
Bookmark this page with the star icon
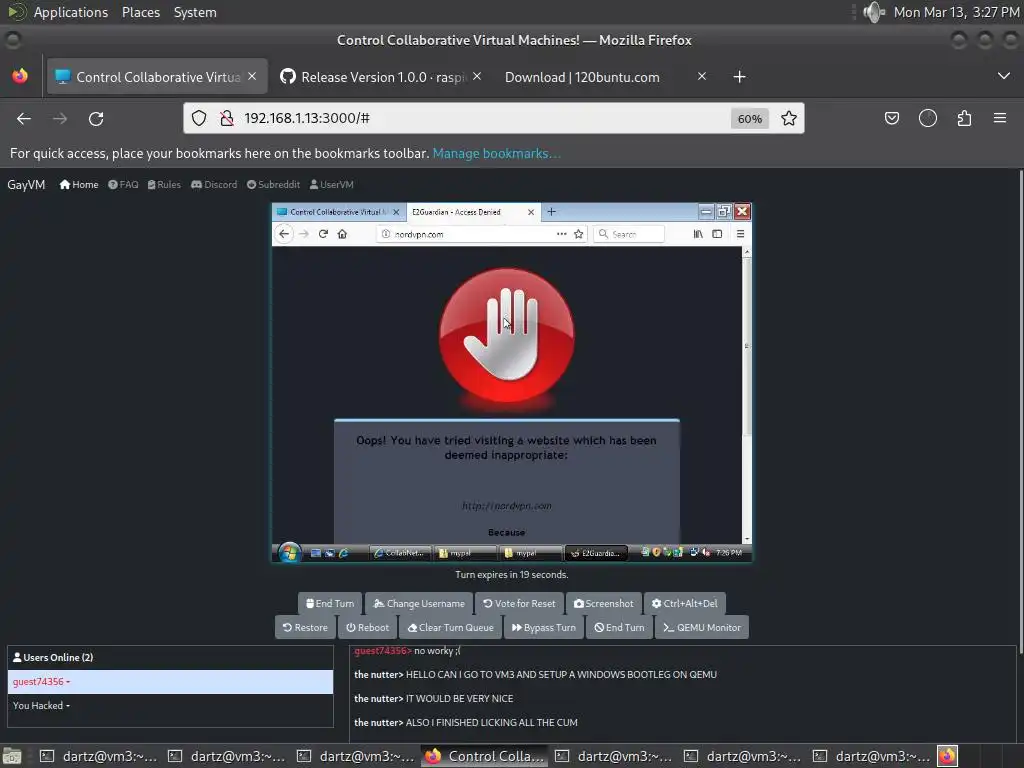789,118
